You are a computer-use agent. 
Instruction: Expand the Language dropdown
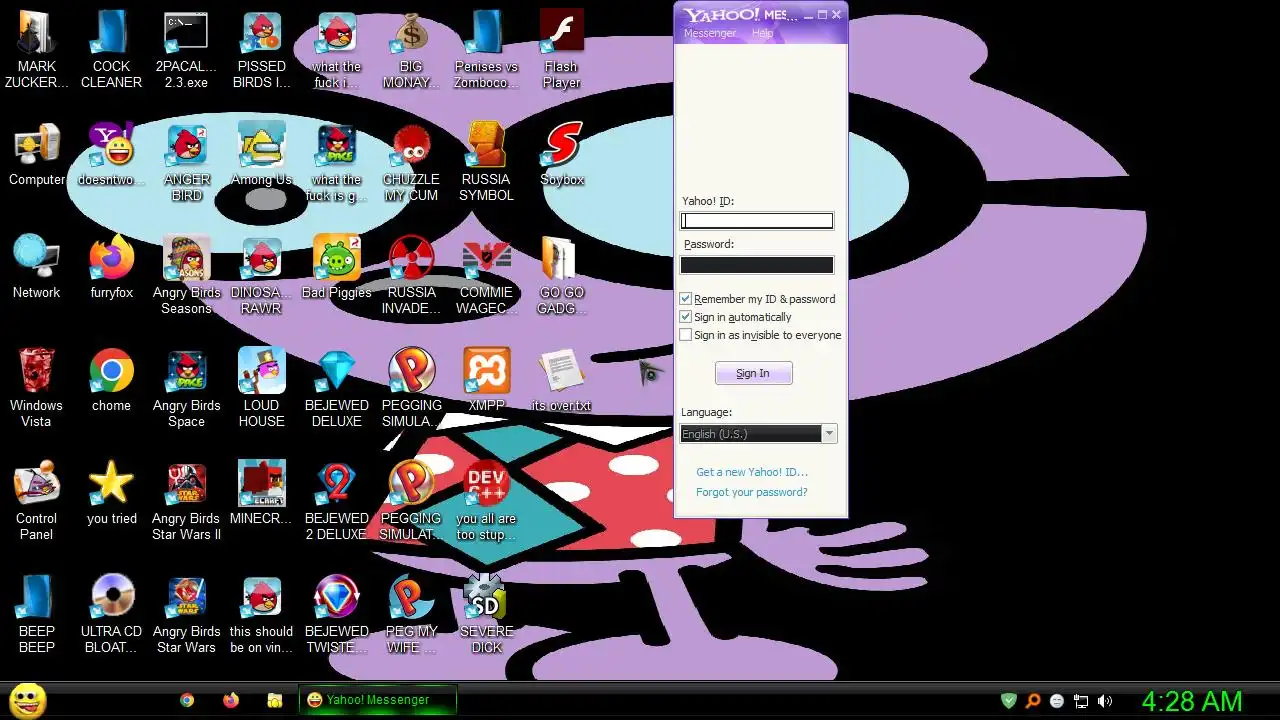click(829, 434)
